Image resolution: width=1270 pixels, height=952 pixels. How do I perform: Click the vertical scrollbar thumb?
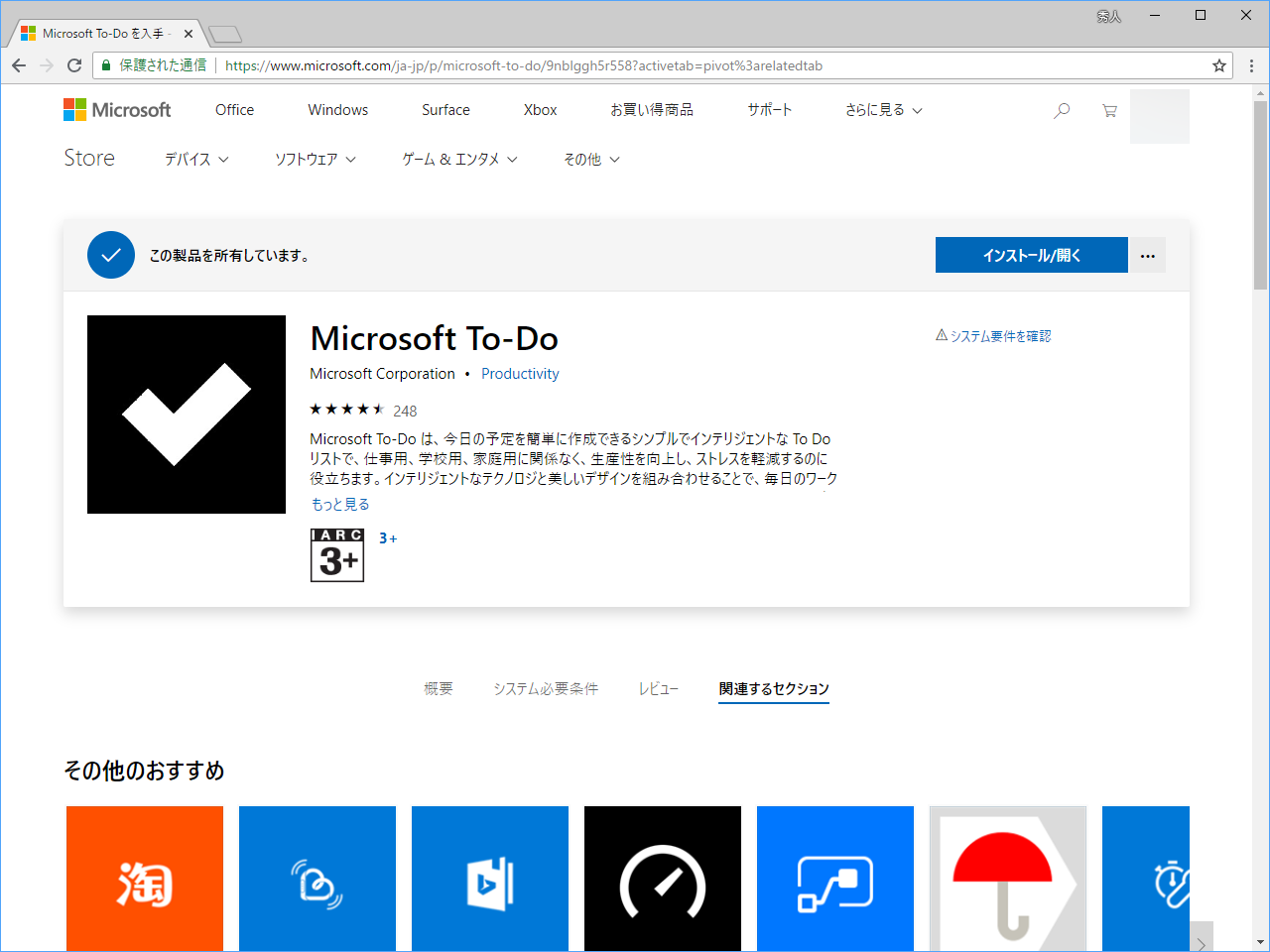1260,193
